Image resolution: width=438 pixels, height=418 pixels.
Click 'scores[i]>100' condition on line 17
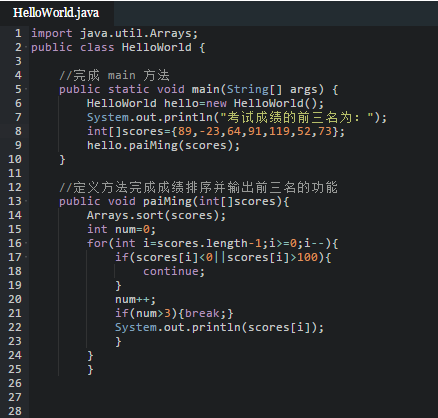click(x=272, y=258)
